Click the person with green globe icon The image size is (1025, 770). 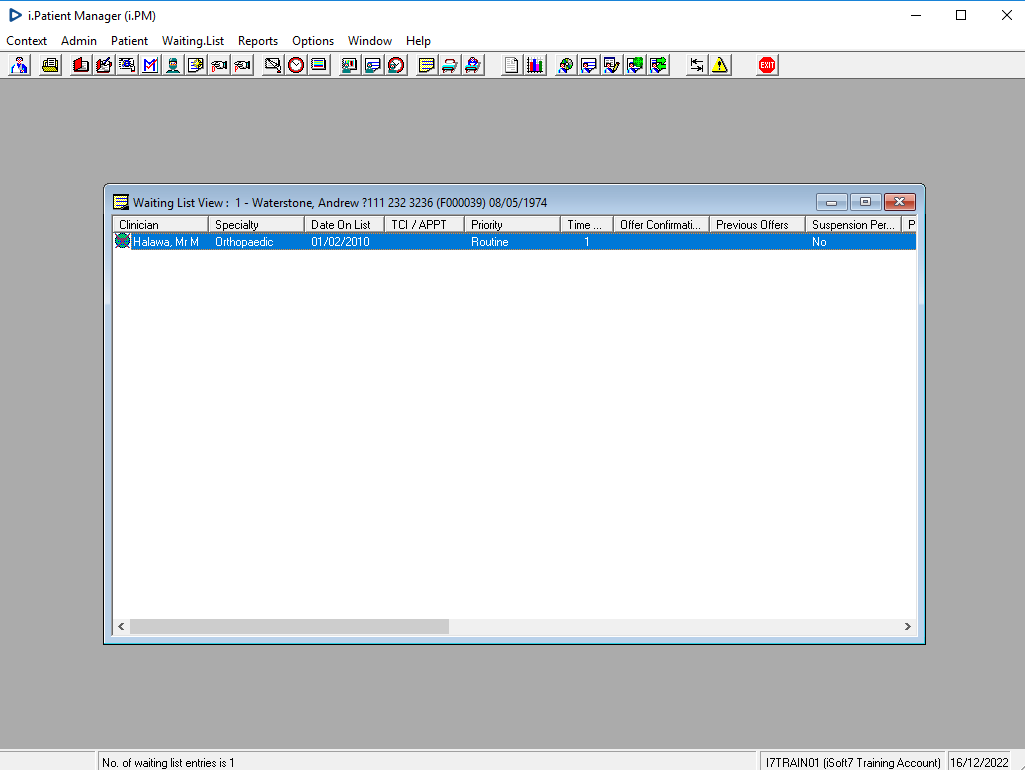[x=635, y=65]
